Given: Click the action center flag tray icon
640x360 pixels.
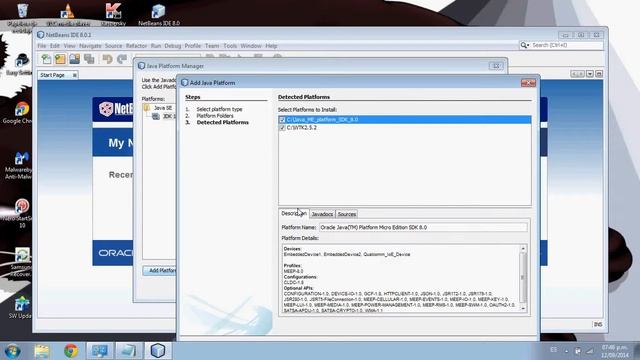Looking at the screenshot, I should 578,351.
